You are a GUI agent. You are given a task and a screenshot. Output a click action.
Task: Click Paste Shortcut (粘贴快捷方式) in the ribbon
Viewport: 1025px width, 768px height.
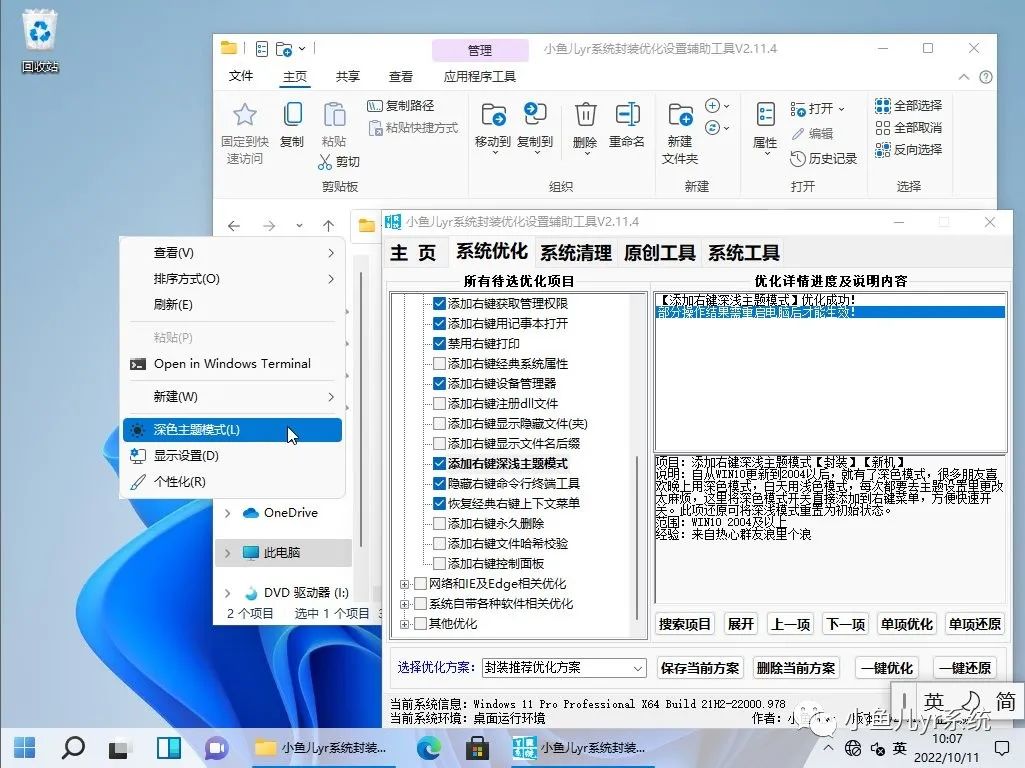coord(413,128)
